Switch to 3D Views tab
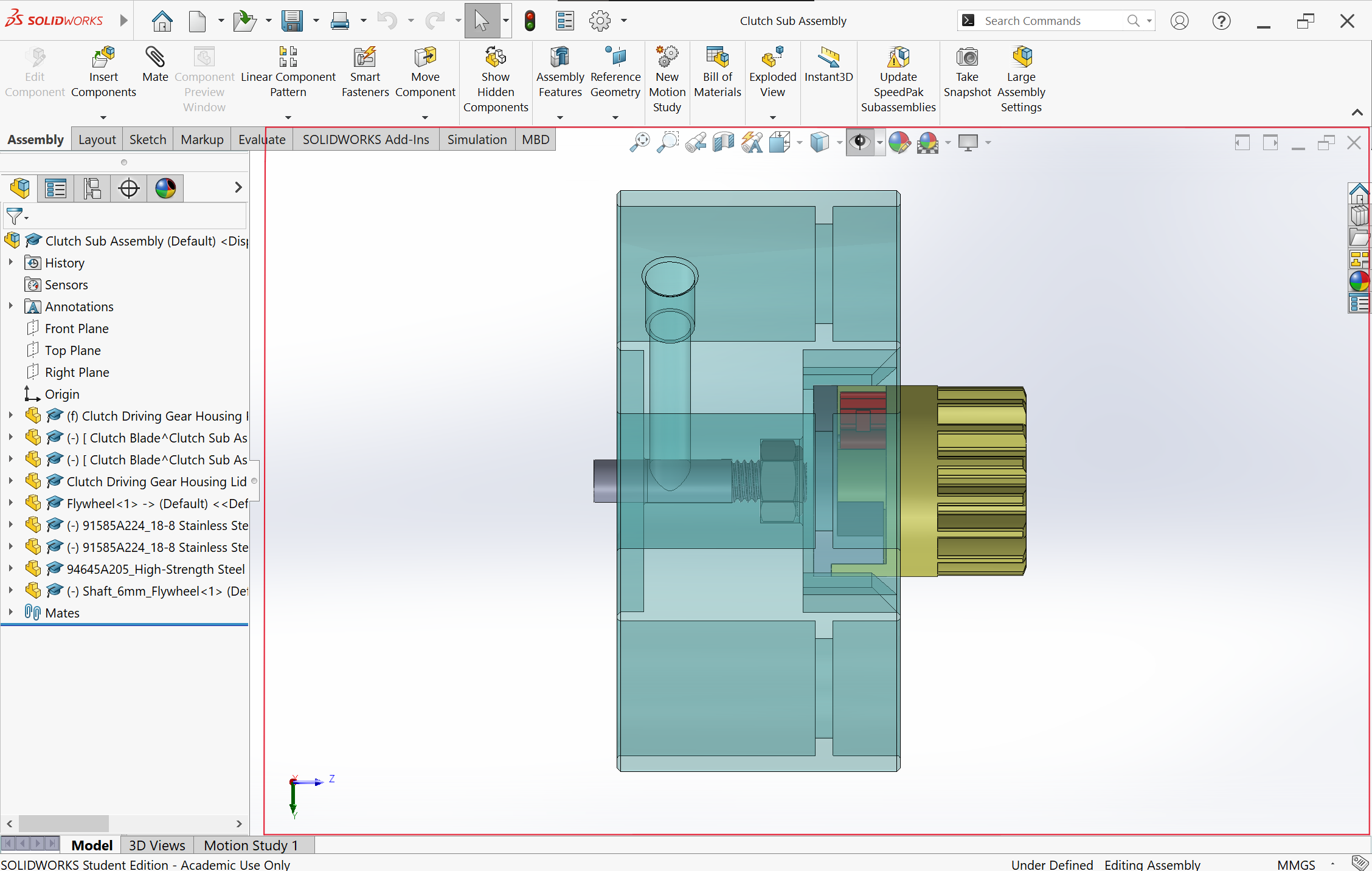 [x=157, y=845]
